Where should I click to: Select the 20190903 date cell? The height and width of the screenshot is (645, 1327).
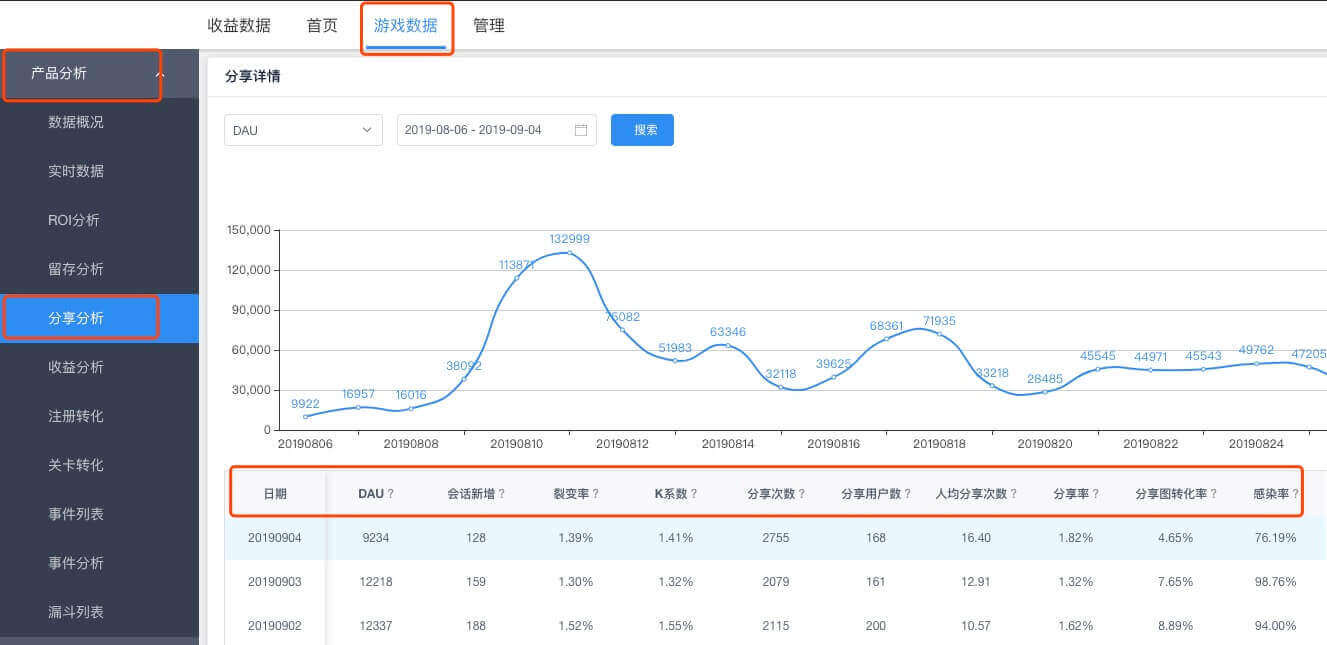(275, 582)
